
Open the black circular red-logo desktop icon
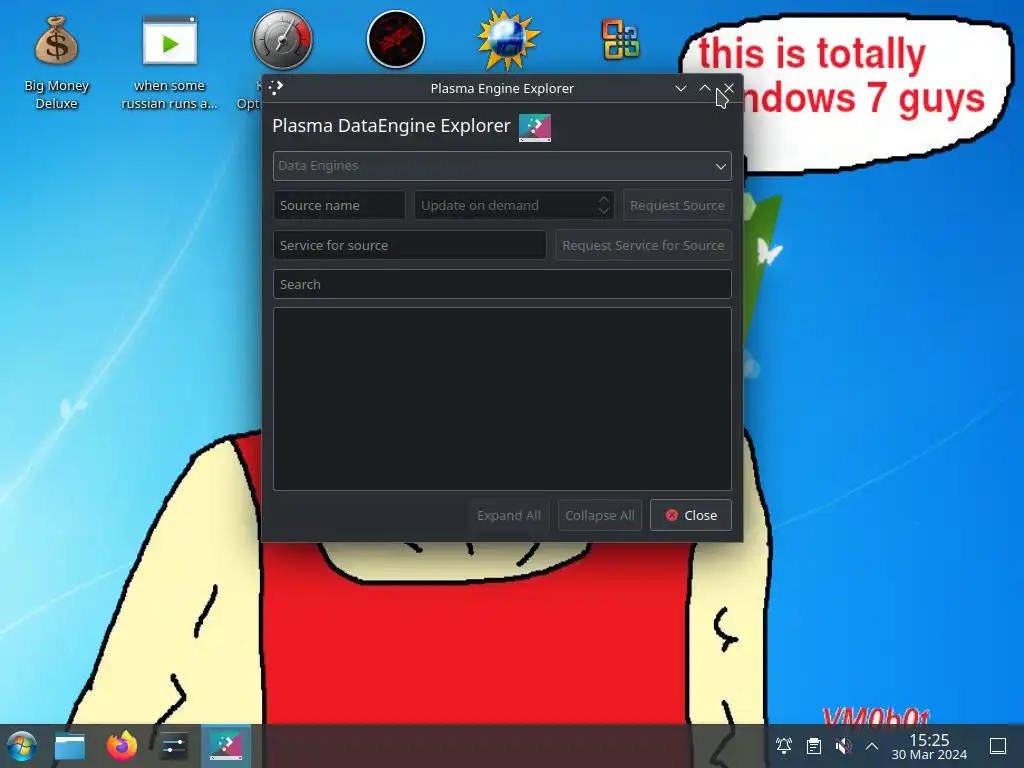click(396, 39)
